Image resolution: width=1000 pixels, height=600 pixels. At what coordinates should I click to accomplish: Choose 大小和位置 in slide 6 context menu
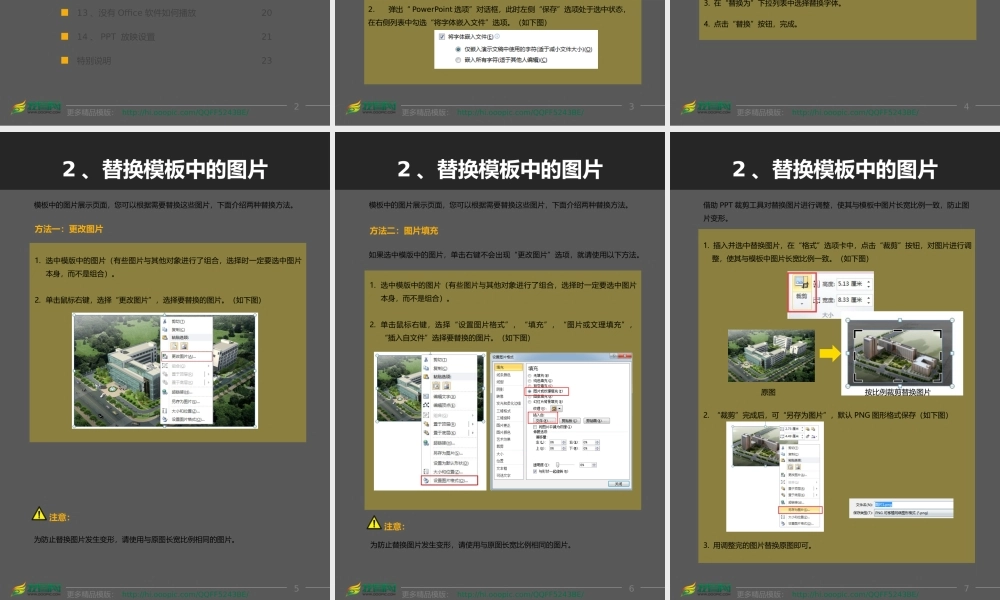(x=448, y=472)
